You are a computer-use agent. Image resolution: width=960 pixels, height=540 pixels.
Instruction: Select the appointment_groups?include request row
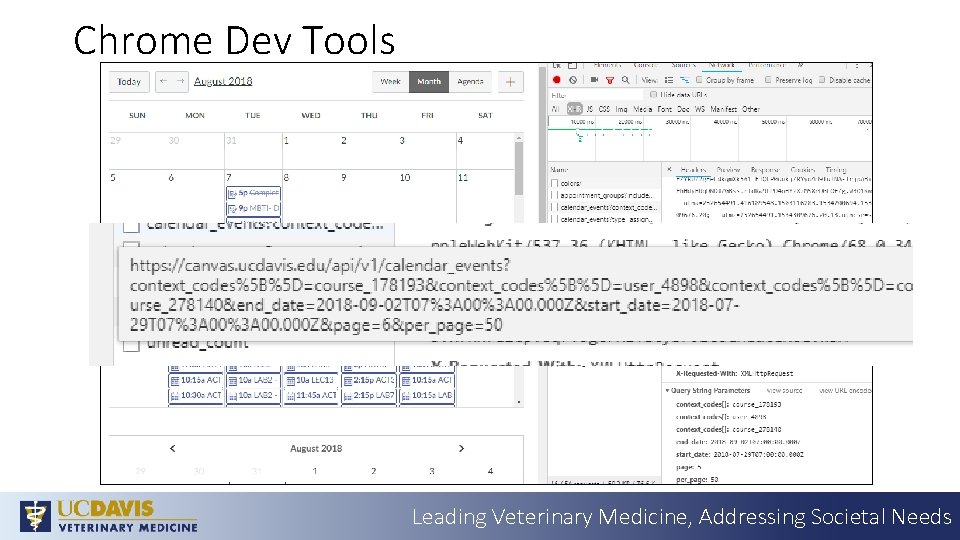tap(604, 195)
